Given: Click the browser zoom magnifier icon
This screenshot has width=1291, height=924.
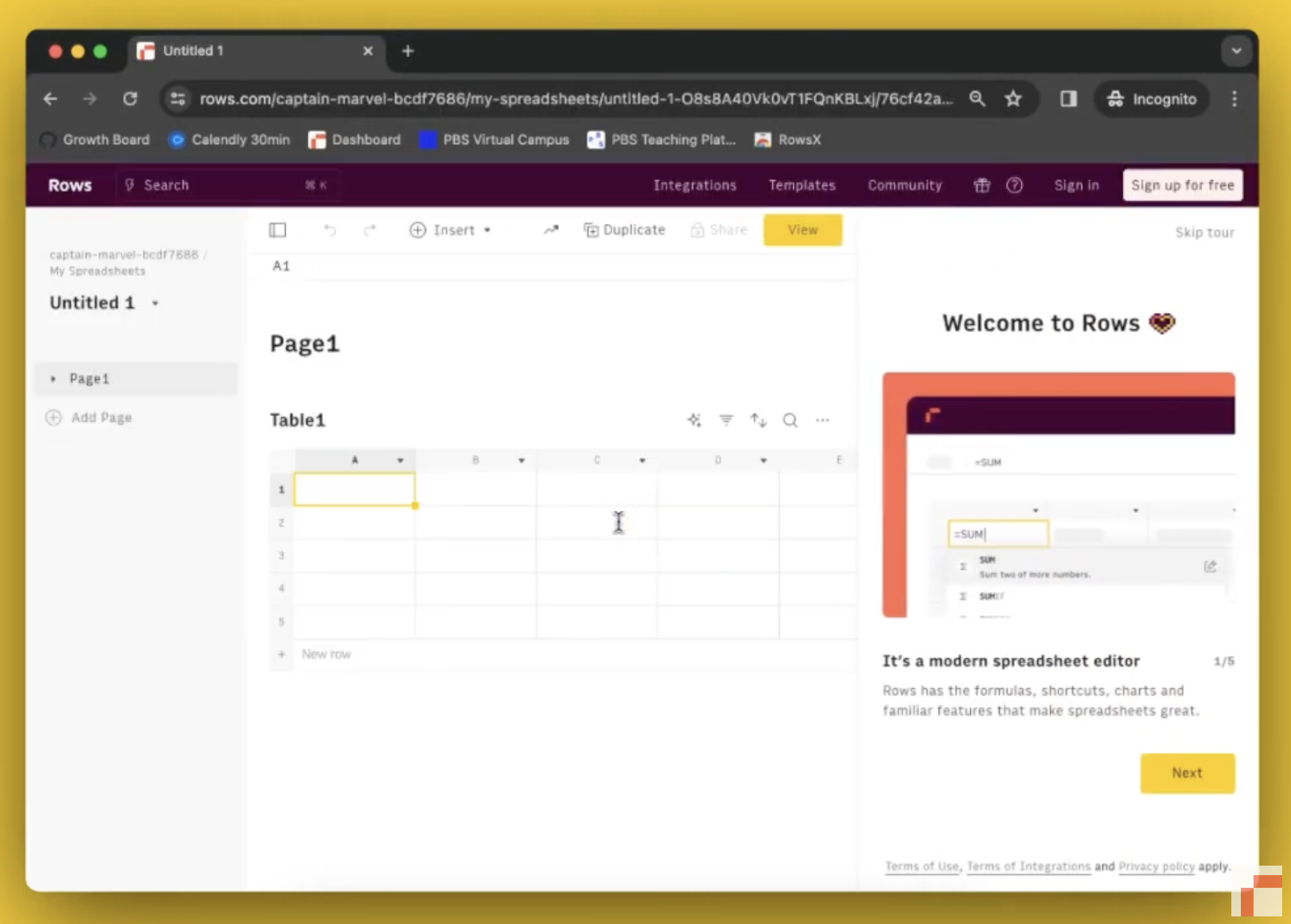Looking at the screenshot, I should (977, 99).
